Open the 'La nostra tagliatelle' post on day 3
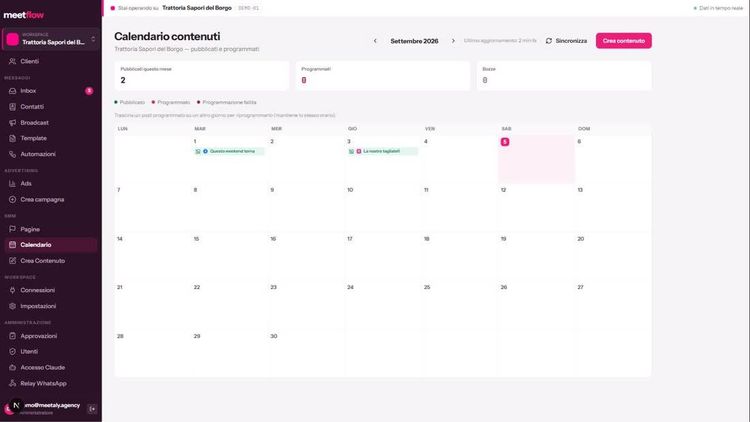 [x=382, y=151]
